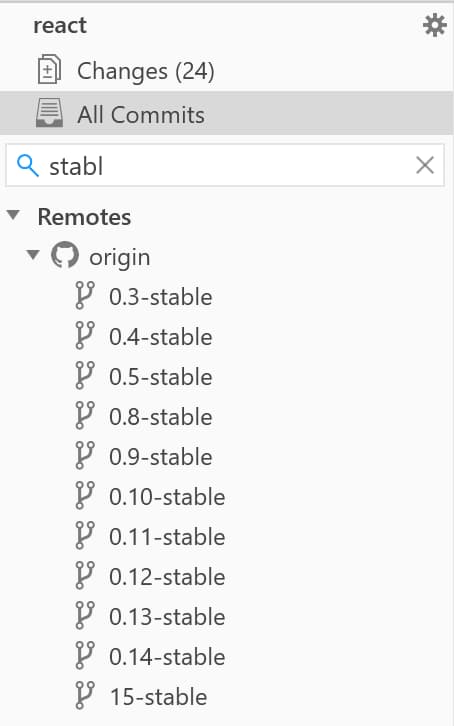The width and height of the screenshot is (454, 726).
Task: Clear the branch filter text
Action: coord(425,165)
